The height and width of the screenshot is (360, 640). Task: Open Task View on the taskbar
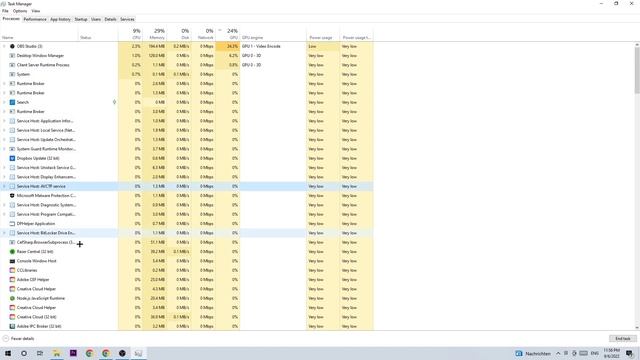coord(40,353)
